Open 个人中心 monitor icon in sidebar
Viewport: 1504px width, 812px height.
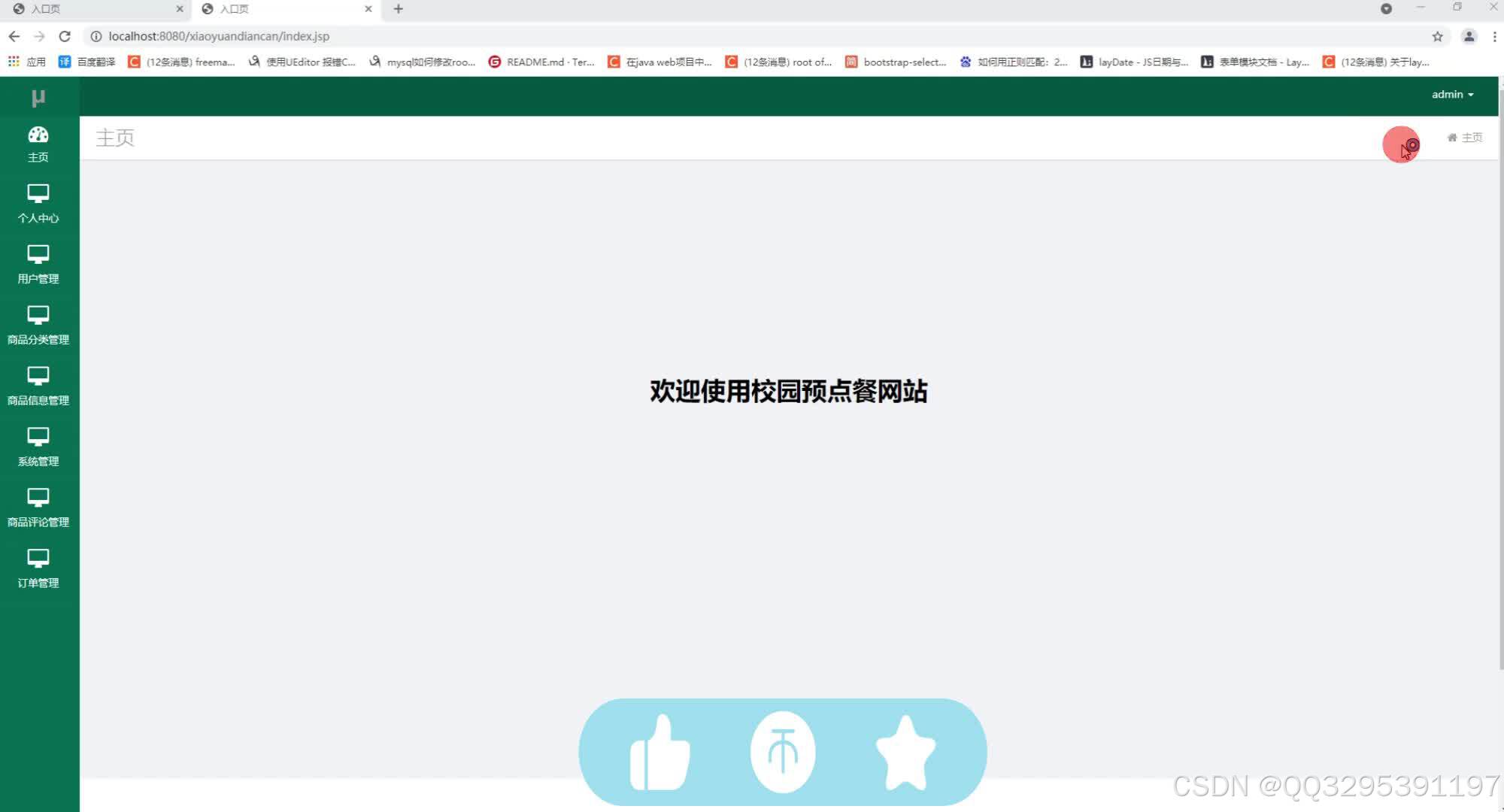click(x=38, y=193)
